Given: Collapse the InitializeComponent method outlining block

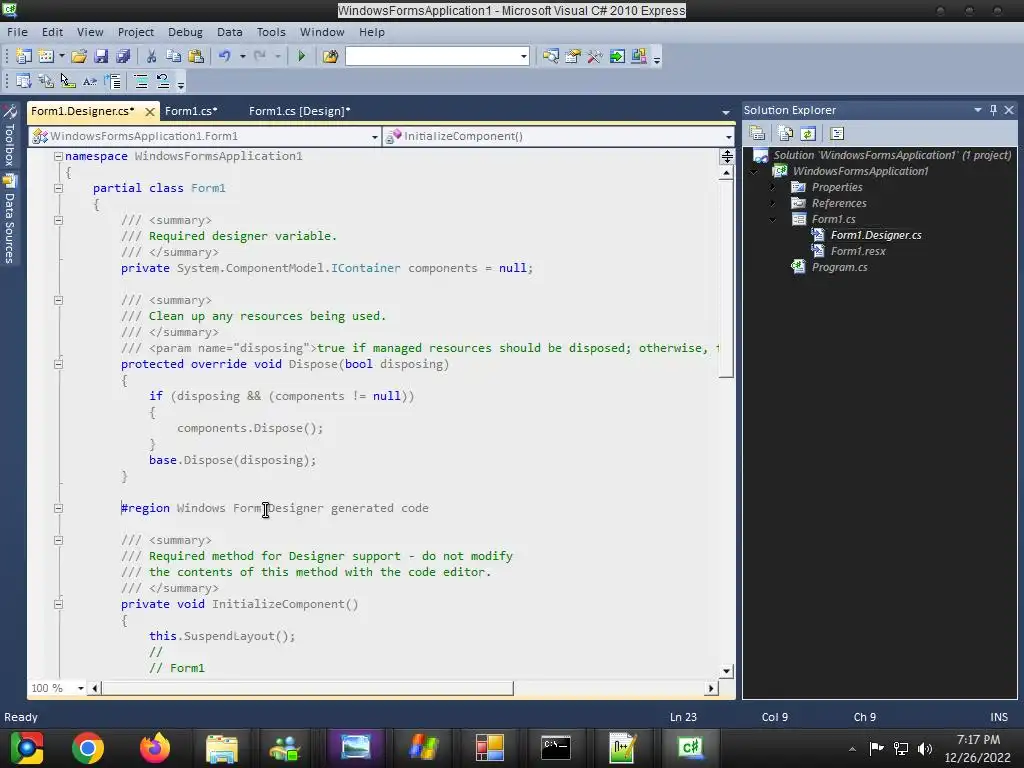Looking at the screenshot, I should click(58, 604).
